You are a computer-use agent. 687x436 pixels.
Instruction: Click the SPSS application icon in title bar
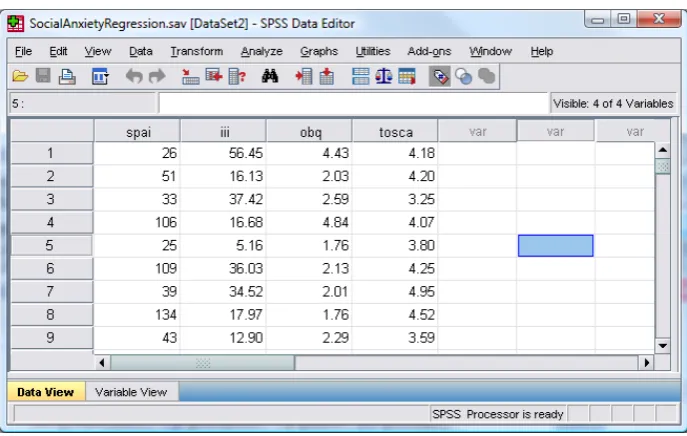(16, 23)
